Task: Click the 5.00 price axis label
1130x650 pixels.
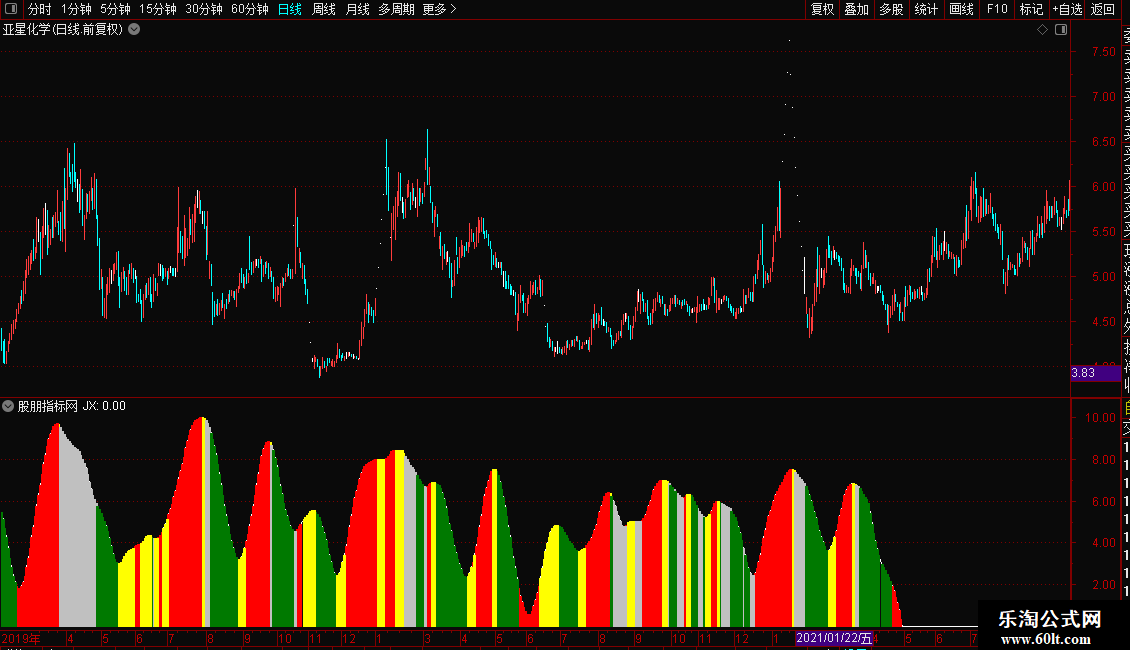Action: click(x=1103, y=277)
